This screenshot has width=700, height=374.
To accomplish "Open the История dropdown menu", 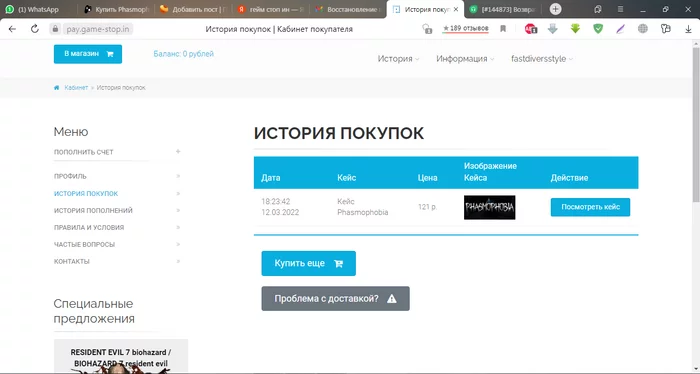I will (x=398, y=59).
